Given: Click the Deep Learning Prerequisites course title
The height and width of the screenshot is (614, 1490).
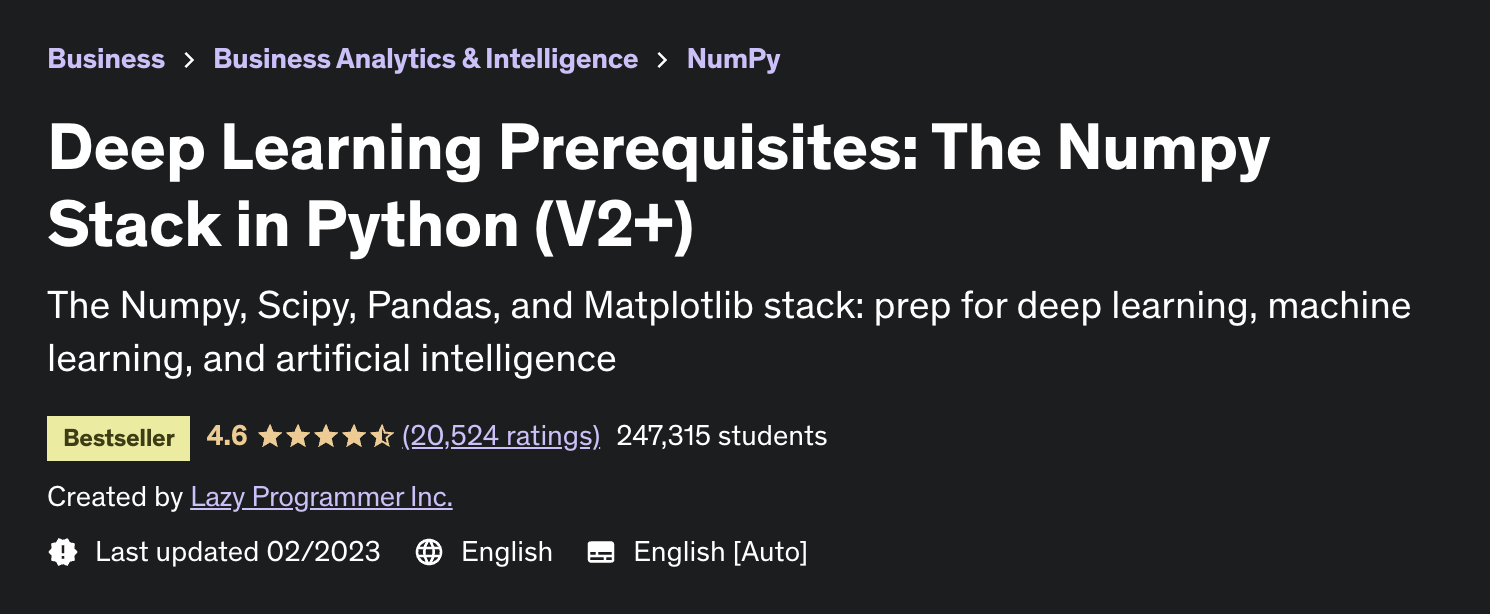Looking at the screenshot, I should (x=659, y=186).
